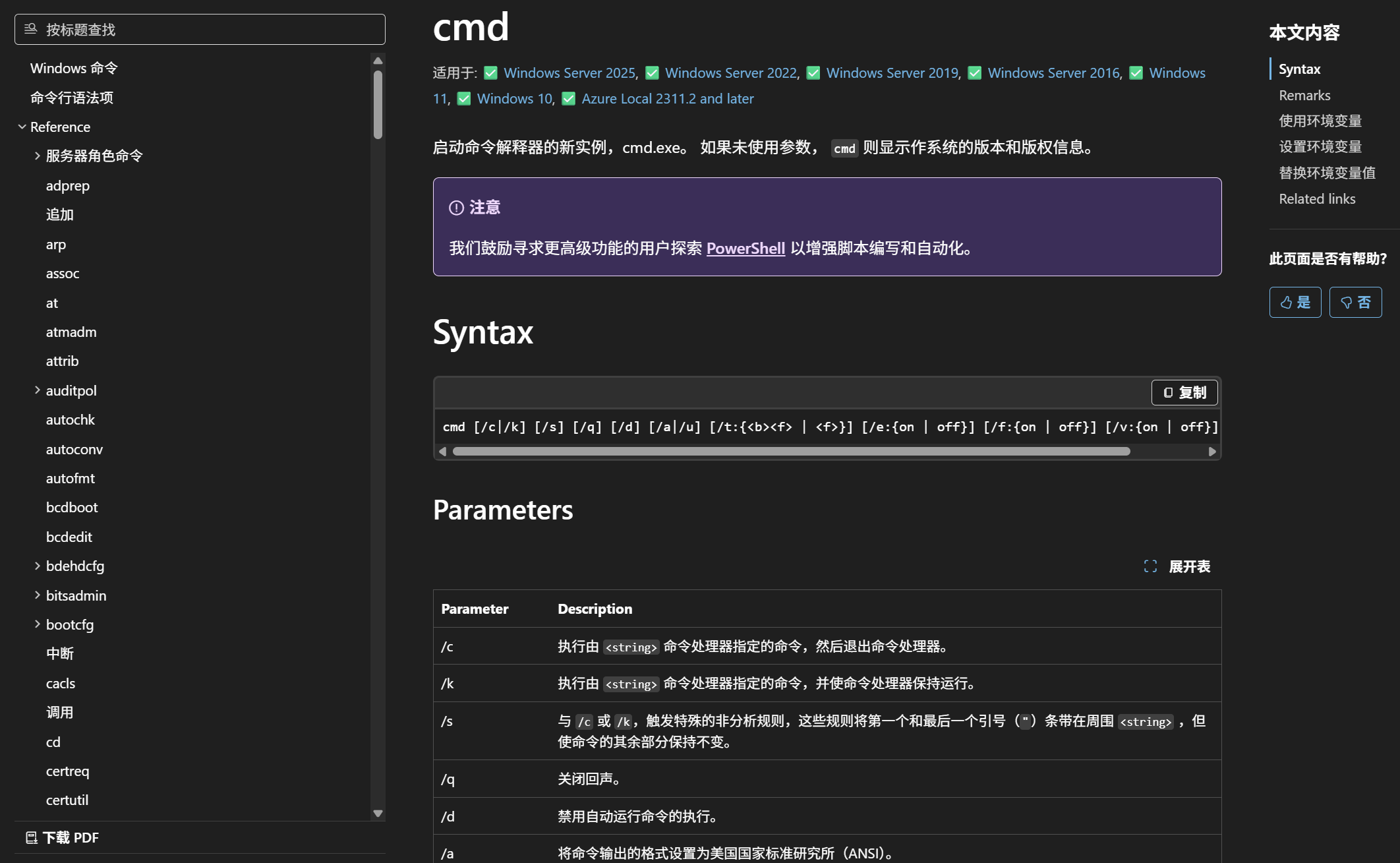Click the thumbs-down 否 feedback icon
The height and width of the screenshot is (863, 1400).
(1348, 302)
